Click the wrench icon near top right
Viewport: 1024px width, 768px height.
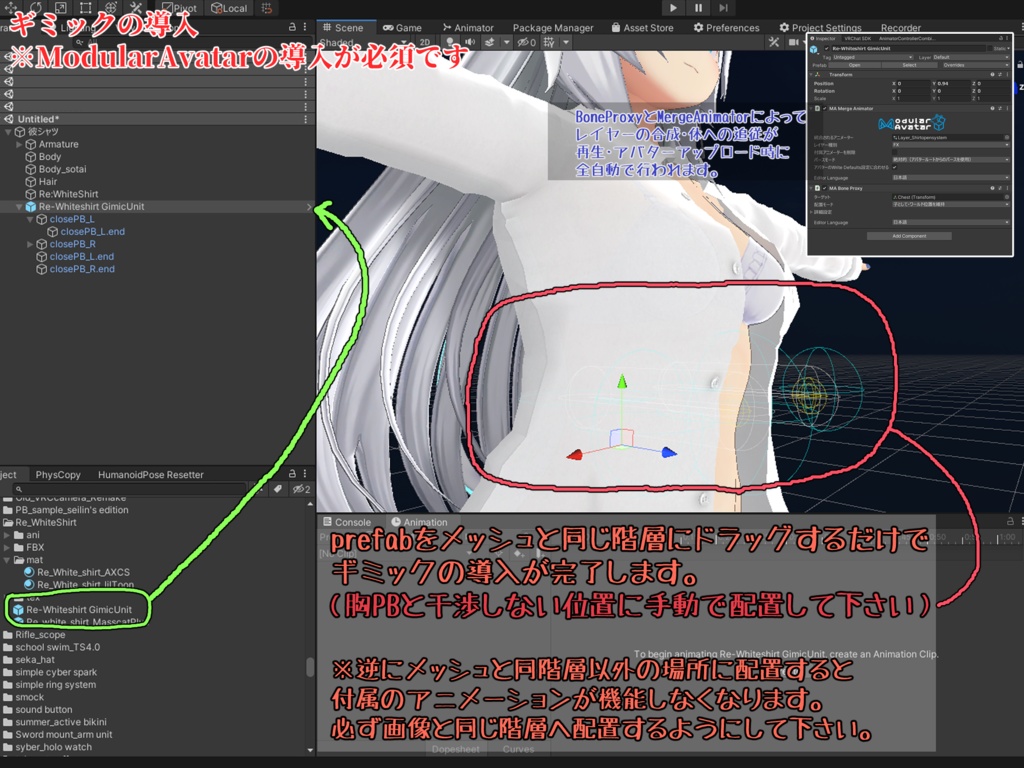pyautogui.click(x=774, y=42)
